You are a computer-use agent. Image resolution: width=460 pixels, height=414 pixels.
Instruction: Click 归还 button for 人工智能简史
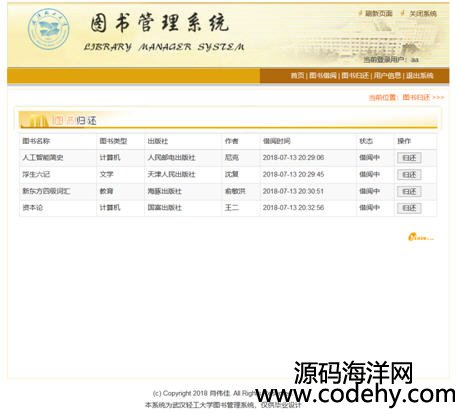click(409, 158)
